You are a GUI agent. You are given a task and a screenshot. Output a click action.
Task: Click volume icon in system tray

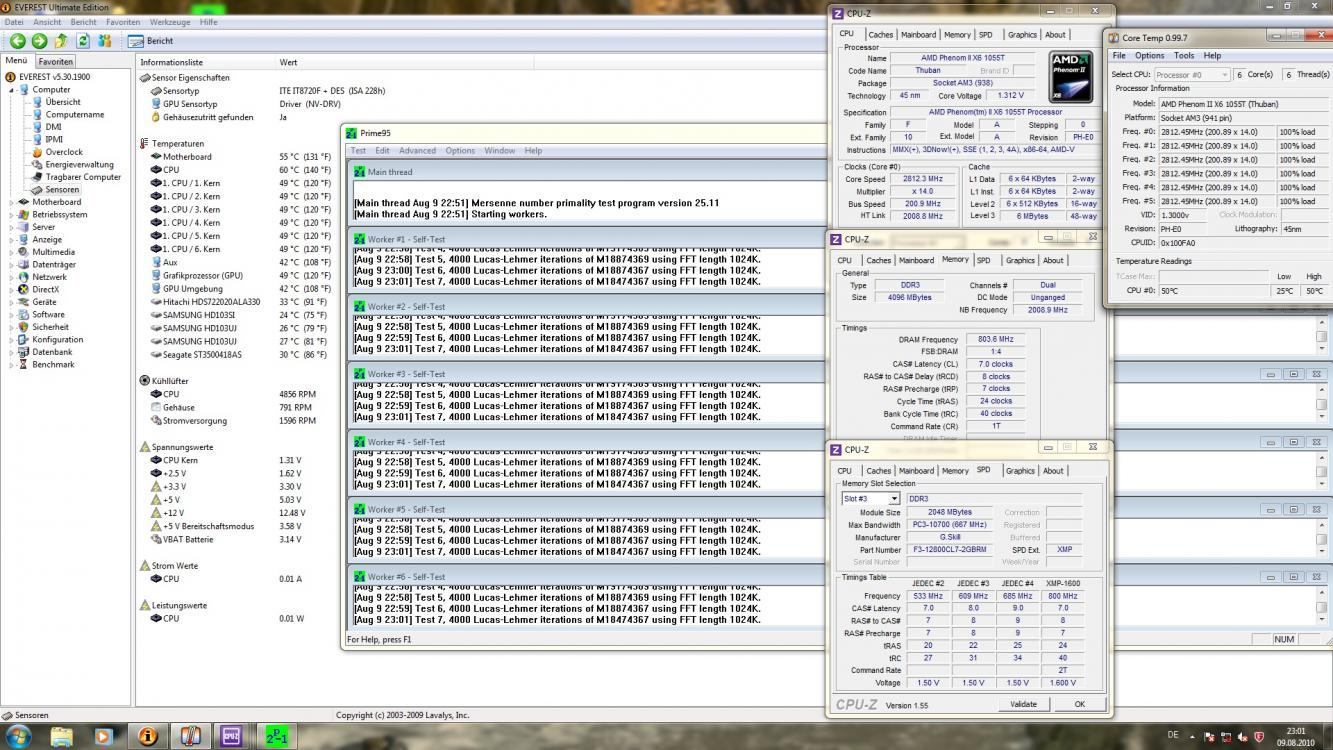[1242, 736]
